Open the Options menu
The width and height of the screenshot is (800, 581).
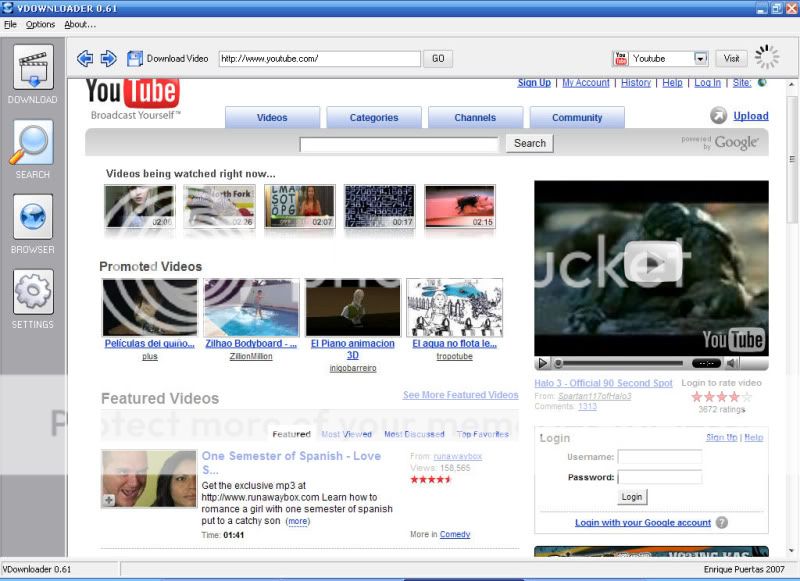click(x=40, y=24)
